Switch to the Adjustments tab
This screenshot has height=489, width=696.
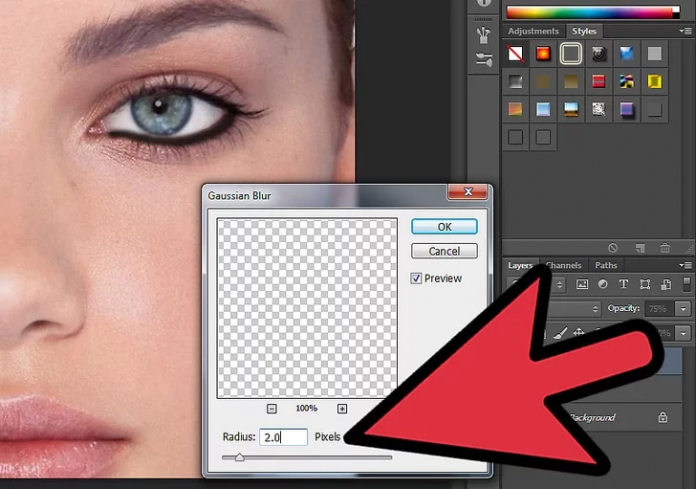pos(533,31)
